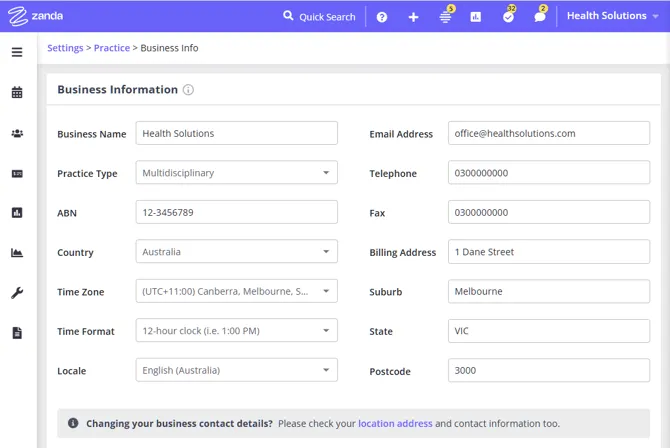The image size is (670, 448).
Task: Click the Business Info breadcrumb text
Action: tap(169, 48)
